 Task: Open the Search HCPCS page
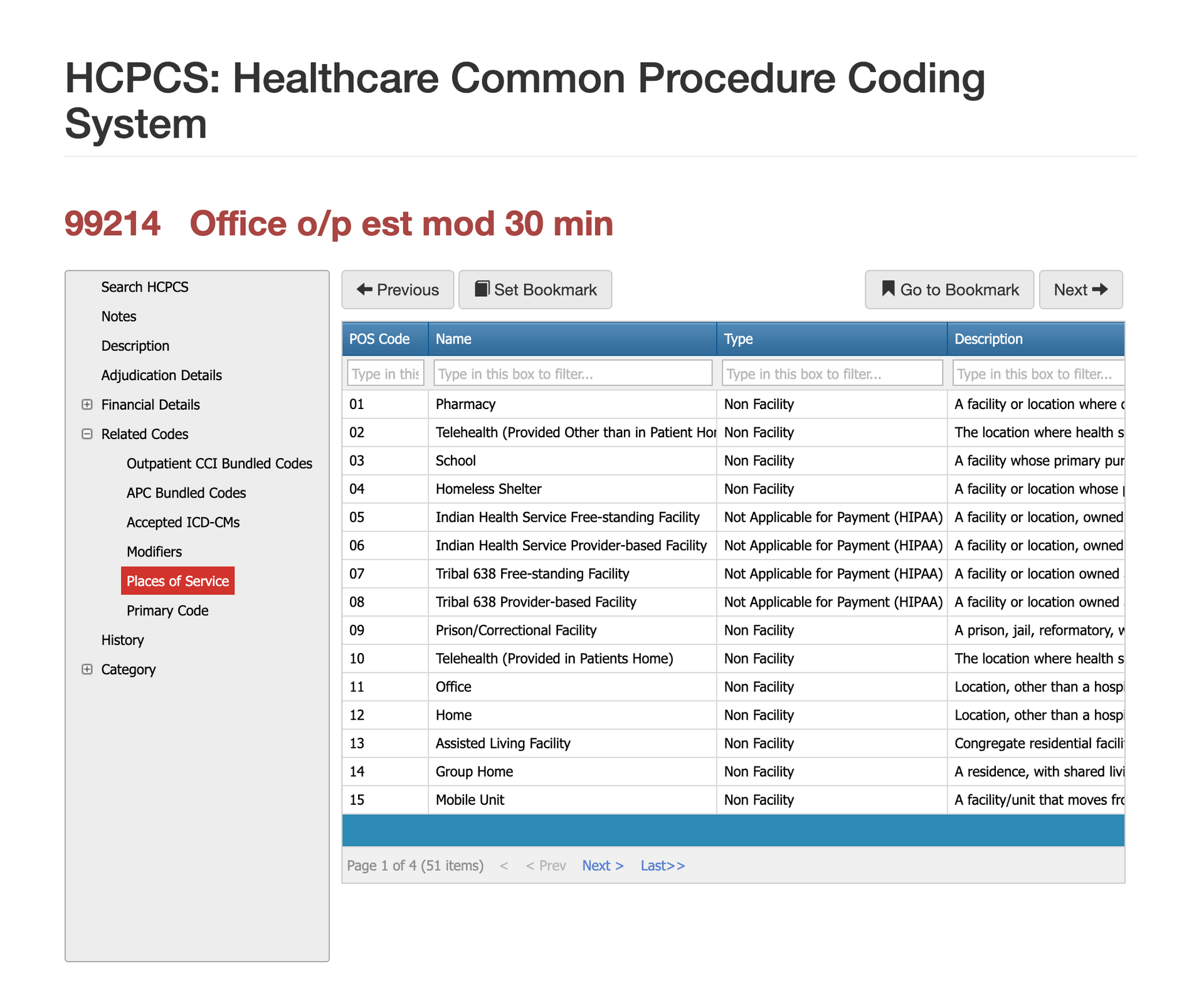pyautogui.click(x=144, y=287)
